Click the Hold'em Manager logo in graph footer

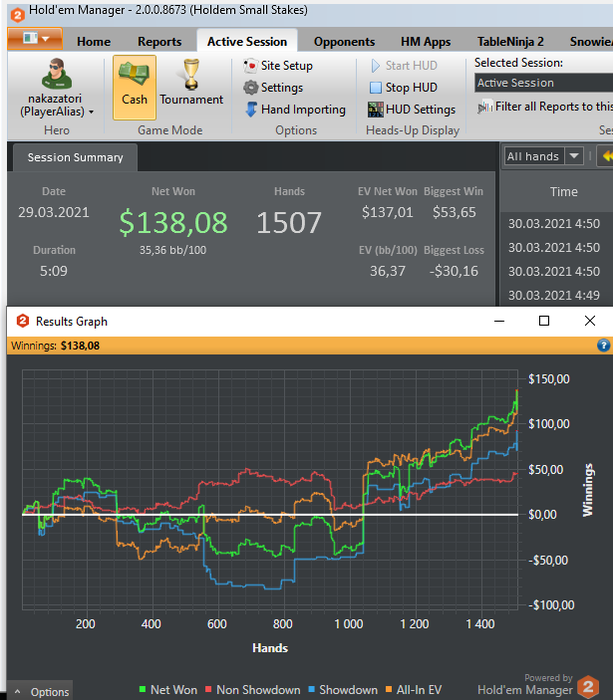pyautogui.click(x=588, y=687)
